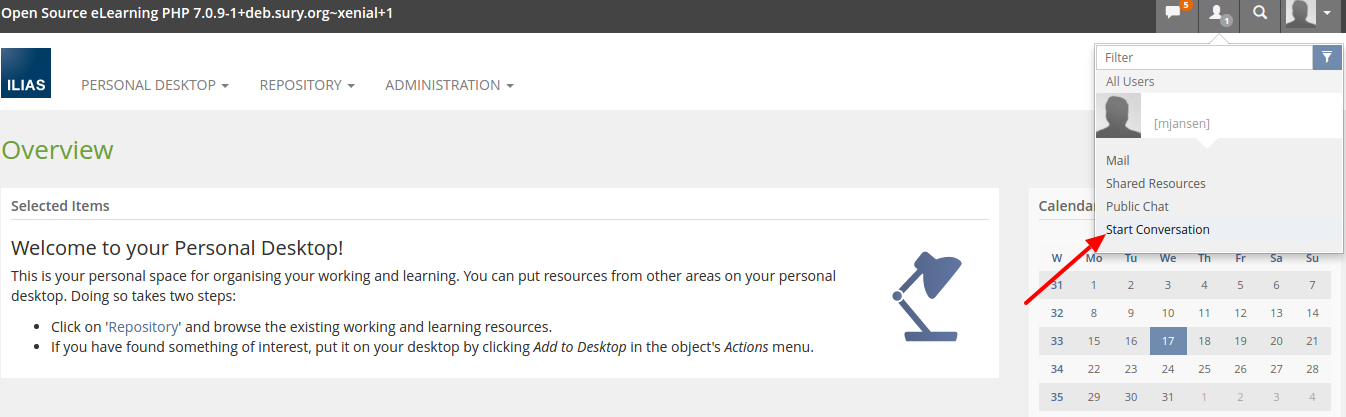Screen dimensions: 1346x417
Task: Follow the 'Repository' link in welcome text
Action: tap(144, 327)
